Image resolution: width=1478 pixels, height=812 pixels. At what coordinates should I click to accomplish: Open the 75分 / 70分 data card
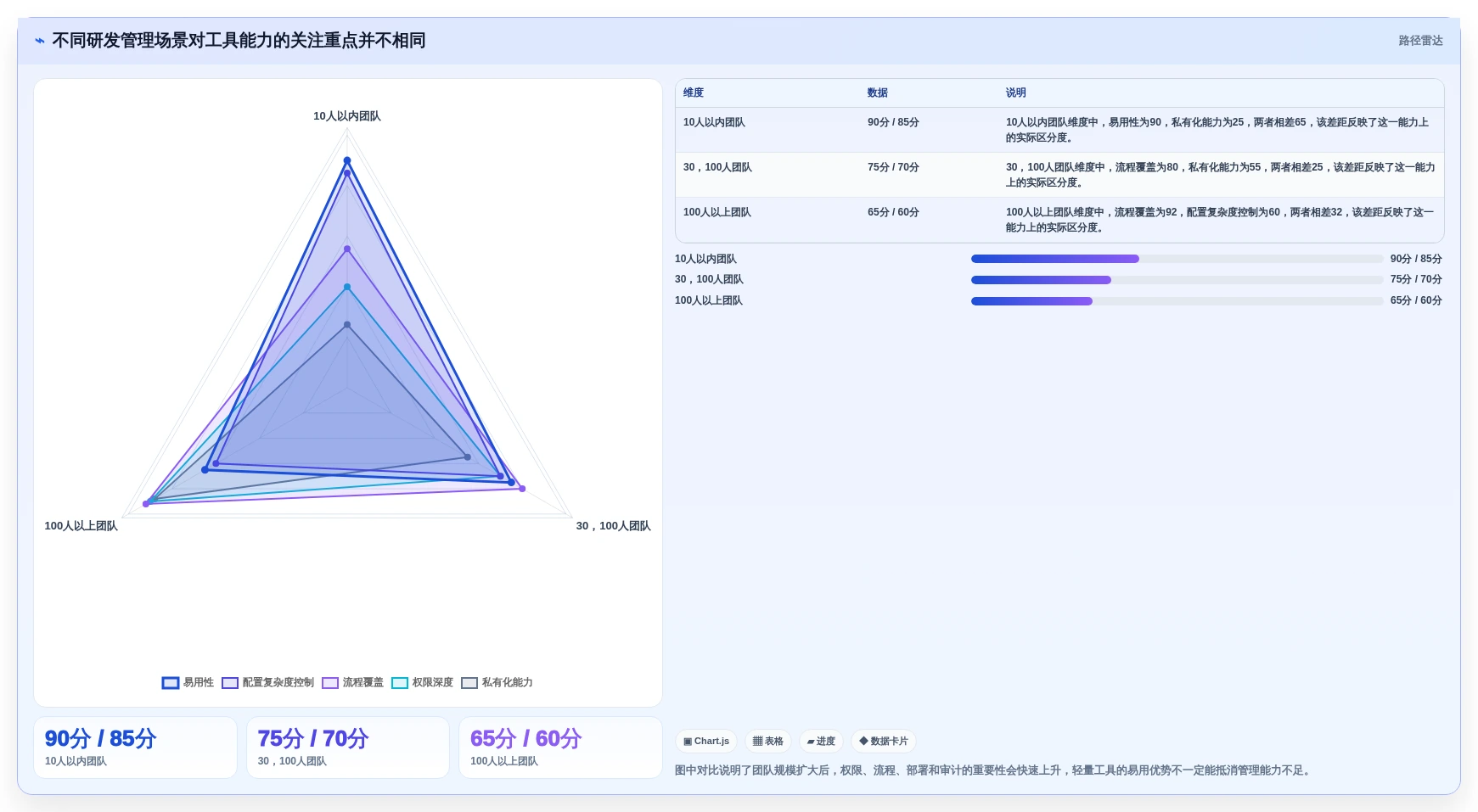pos(348,748)
